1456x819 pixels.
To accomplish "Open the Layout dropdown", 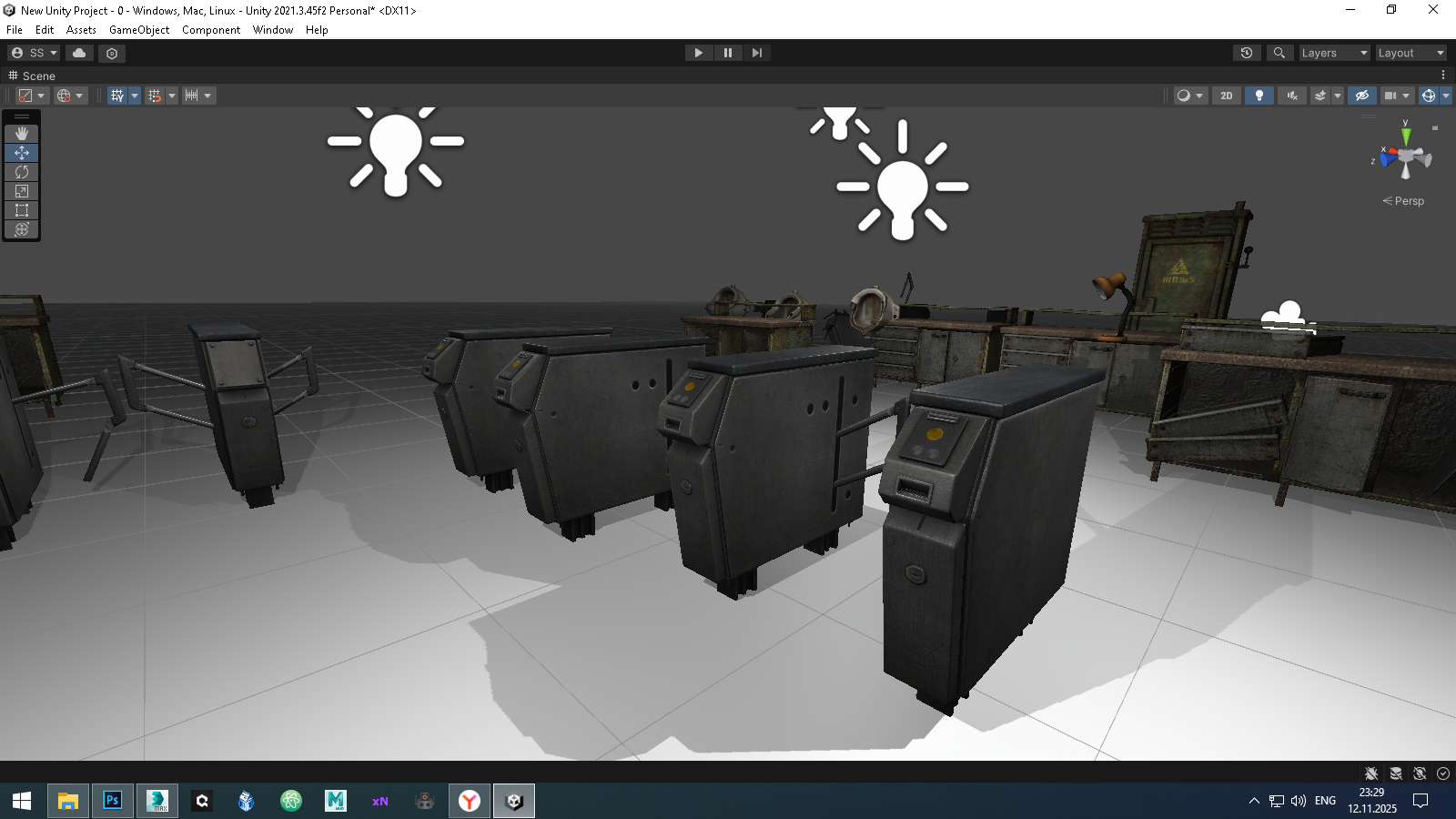I will coord(1410,53).
